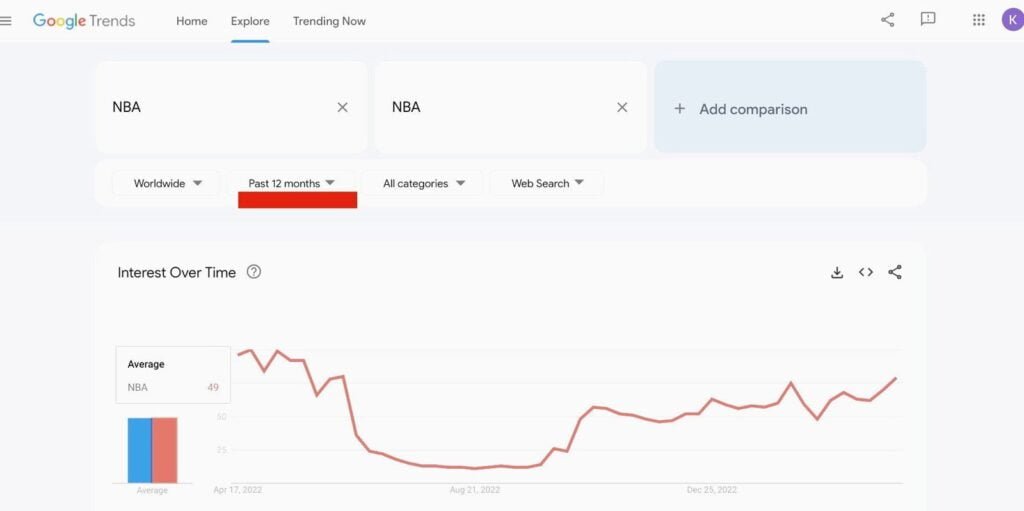Click the Apr 17, 2022 axis label
This screenshot has height=511, width=1024.
[x=238, y=489]
